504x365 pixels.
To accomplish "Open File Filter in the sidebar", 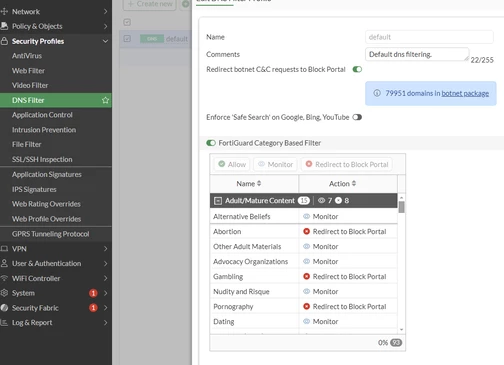I will coord(27,144).
